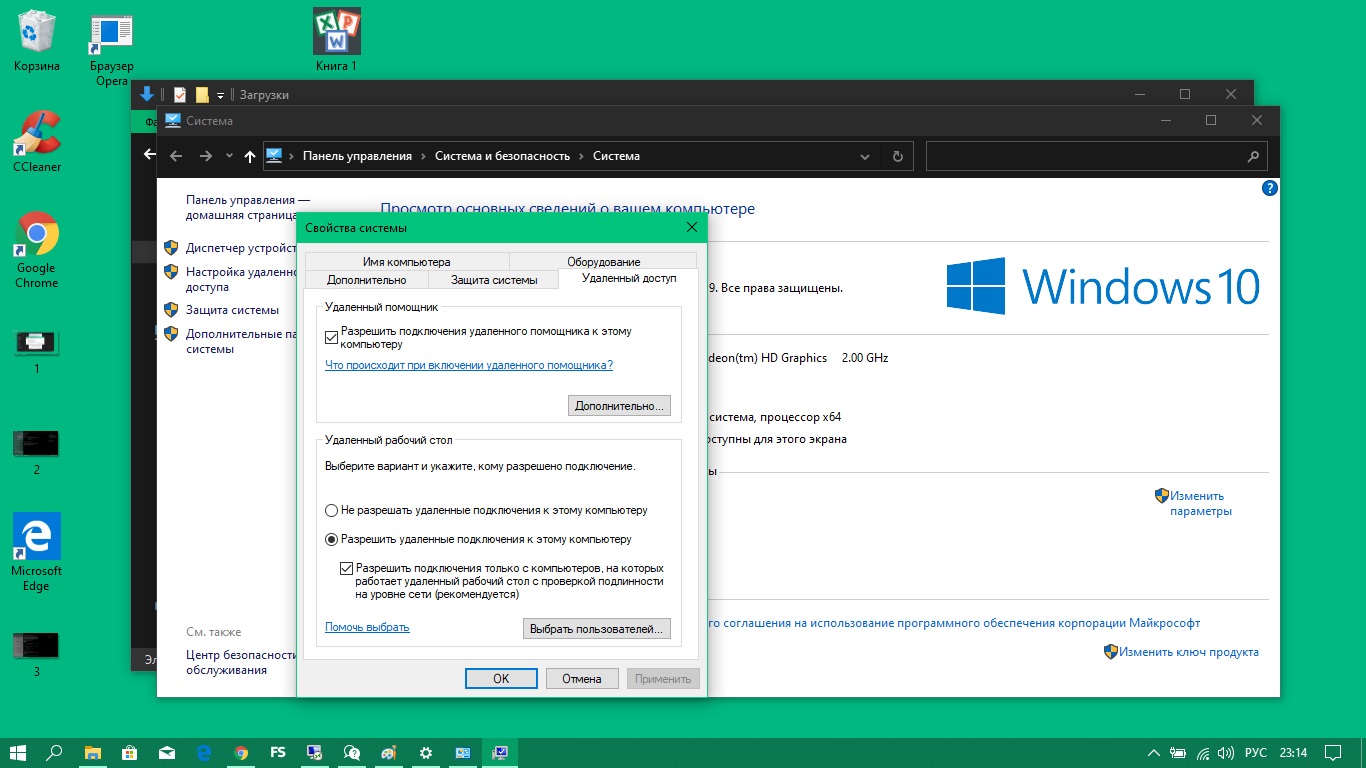This screenshot has width=1366, height=768.
Task: Click the Помочь выбрать link
Action: [x=367, y=627]
